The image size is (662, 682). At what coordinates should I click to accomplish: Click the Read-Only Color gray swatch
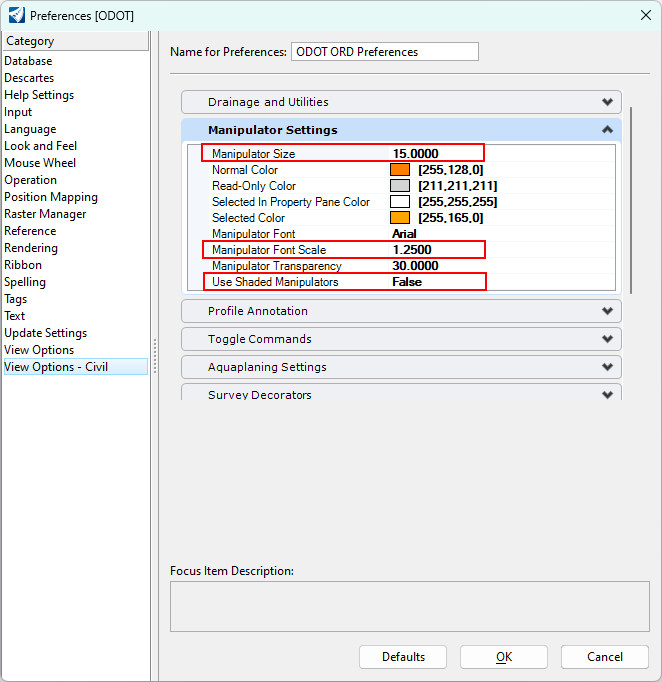(x=400, y=186)
